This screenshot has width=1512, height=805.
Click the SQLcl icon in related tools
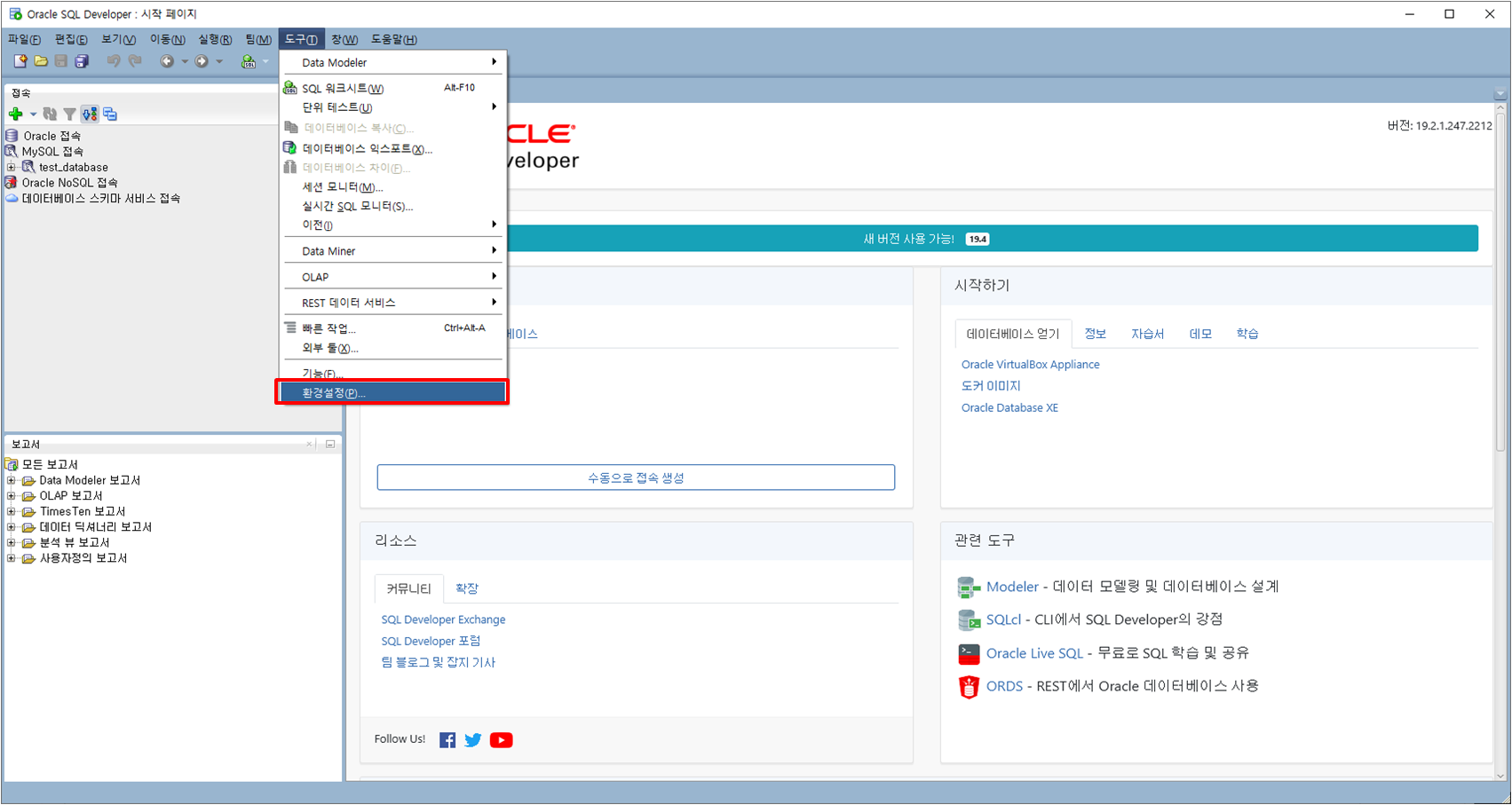(x=968, y=620)
